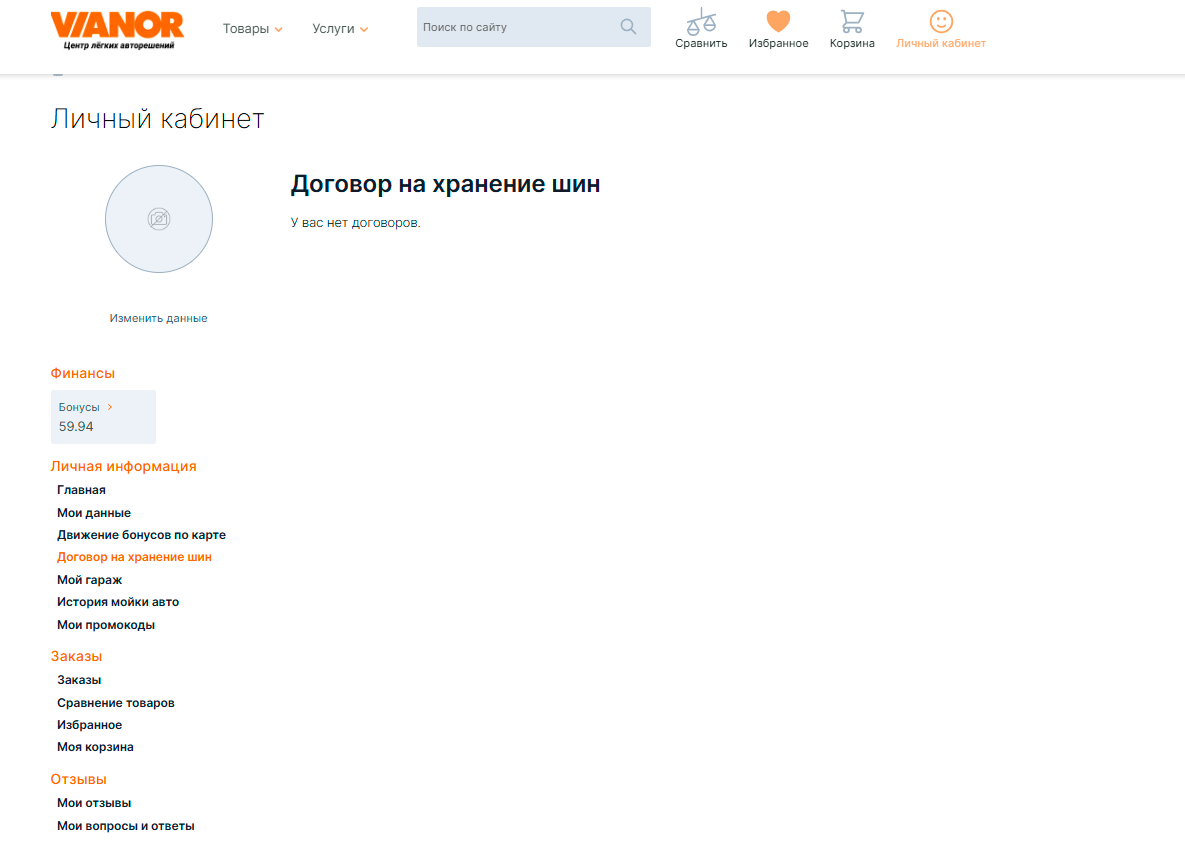Viewport: 1185px width, 842px height.
Task: Click the Vianor logo
Action: tap(117, 28)
